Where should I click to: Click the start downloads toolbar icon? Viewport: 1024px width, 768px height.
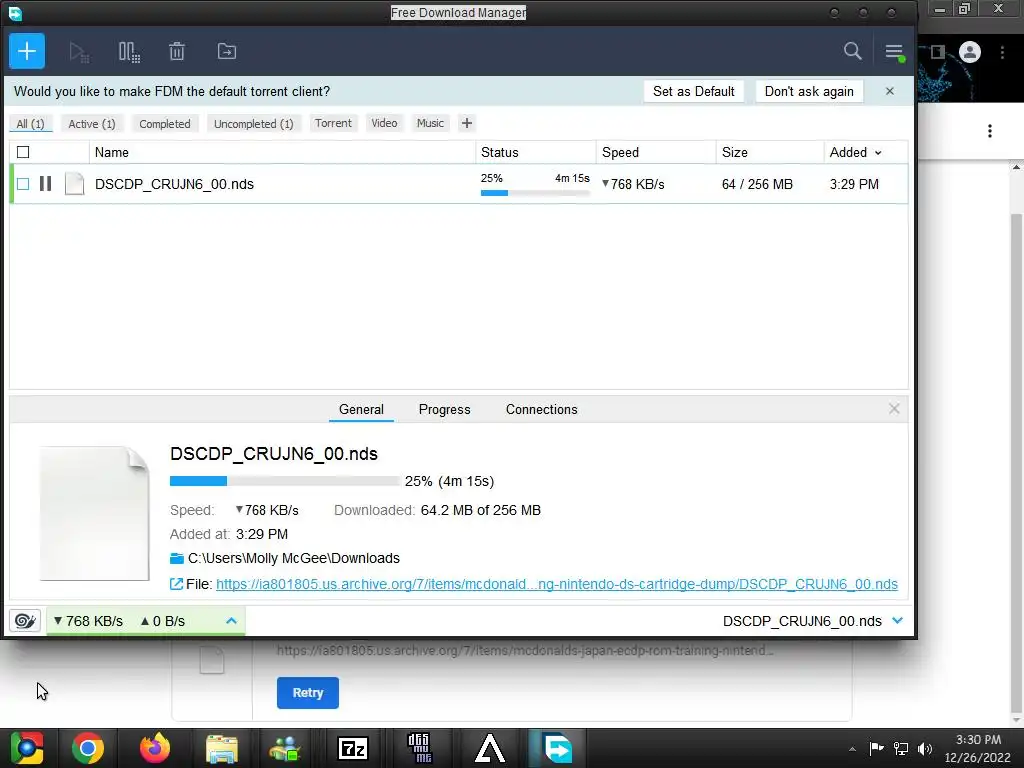click(x=79, y=52)
